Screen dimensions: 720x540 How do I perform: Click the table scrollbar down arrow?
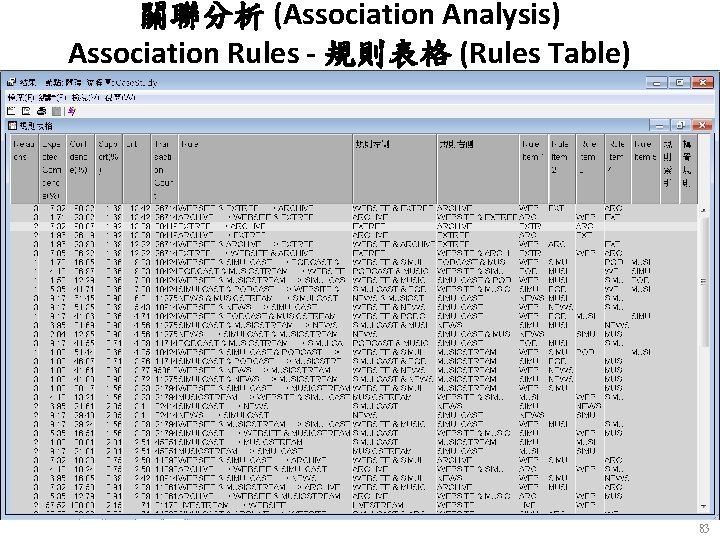pyautogui.click(x=703, y=506)
